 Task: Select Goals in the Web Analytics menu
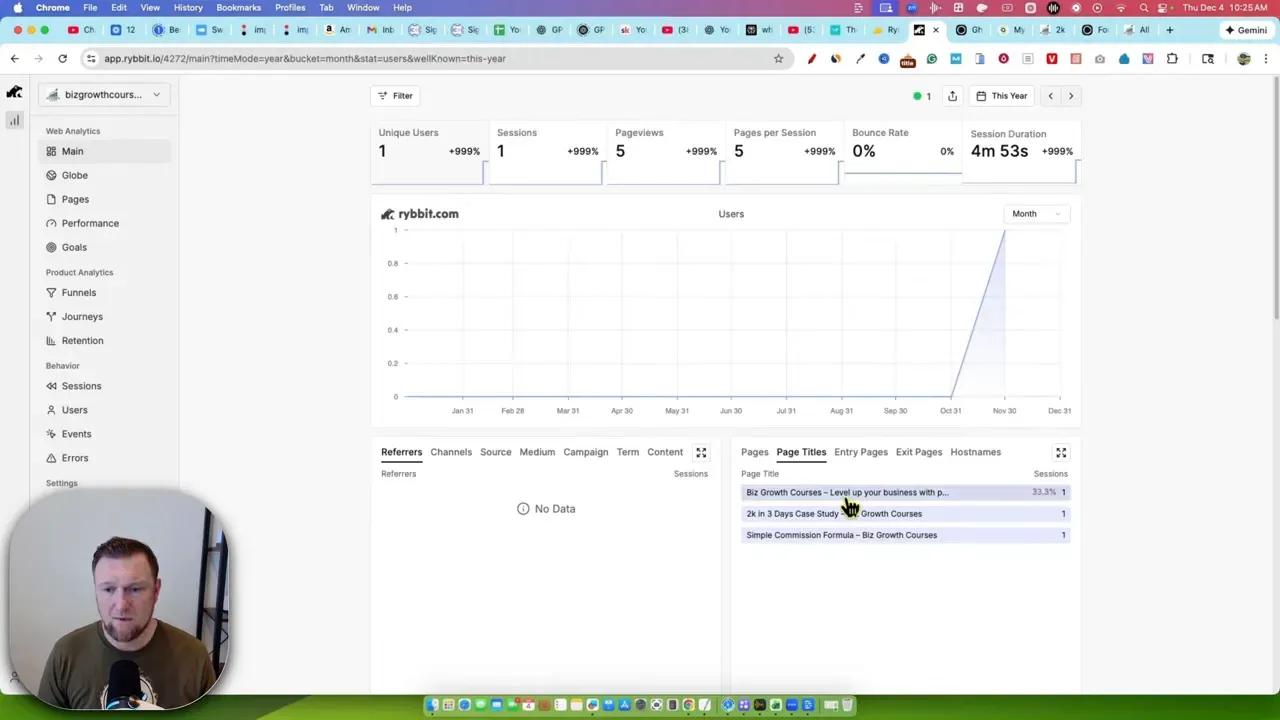pyautogui.click(x=73, y=247)
